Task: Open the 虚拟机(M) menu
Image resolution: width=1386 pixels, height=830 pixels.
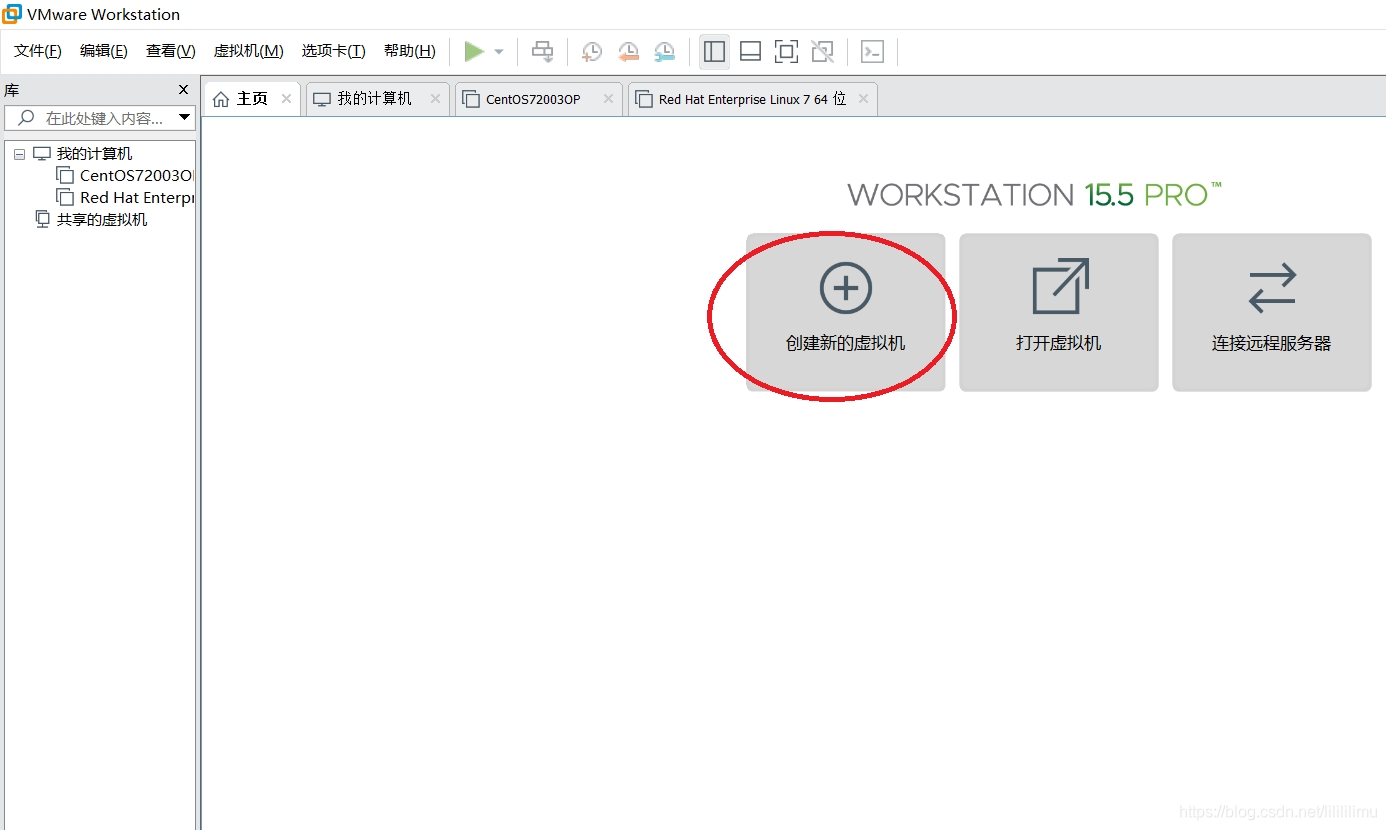Action: [x=249, y=51]
